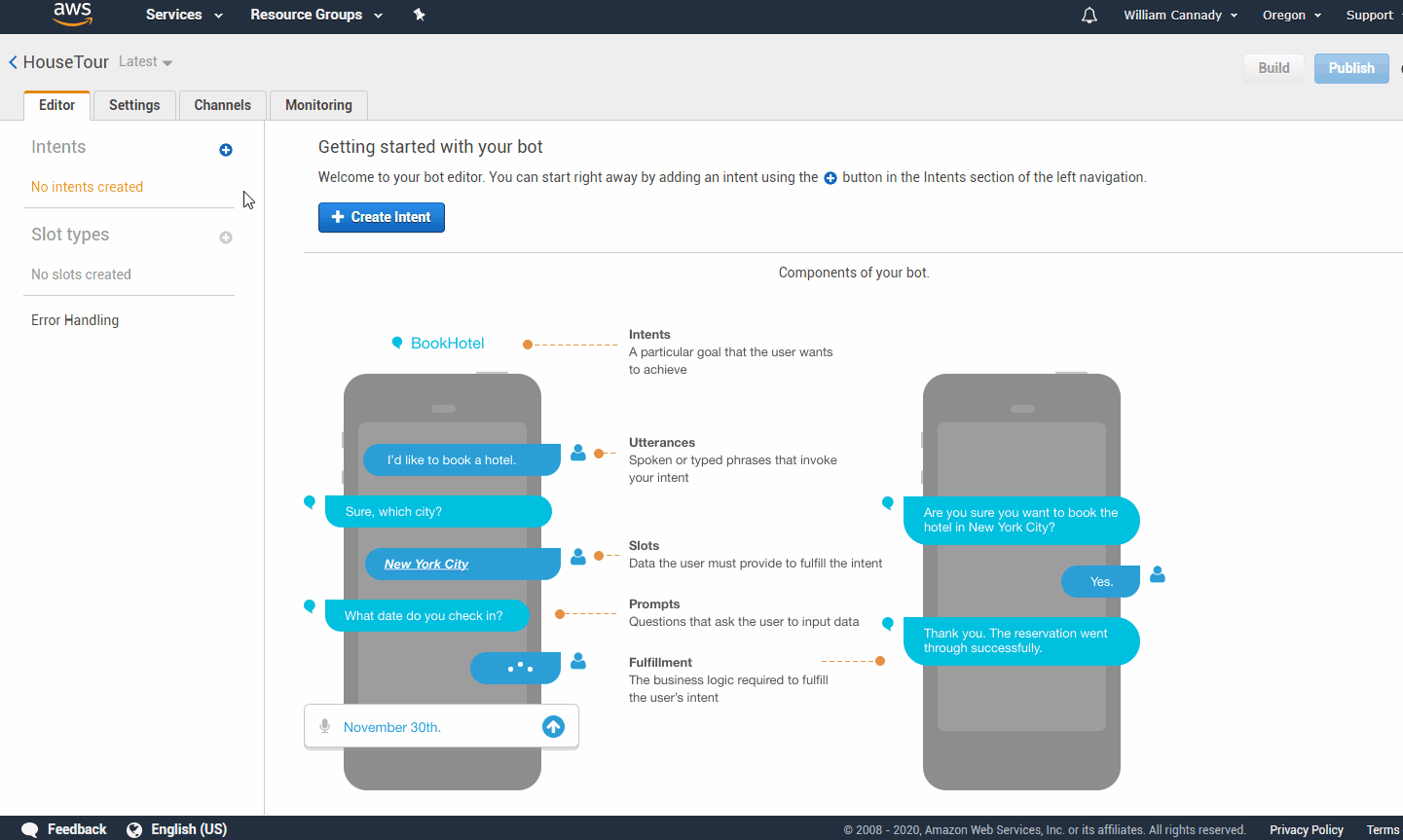Click the 'Slot types' sidebar heading
1403x840 pixels.
click(70, 235)
